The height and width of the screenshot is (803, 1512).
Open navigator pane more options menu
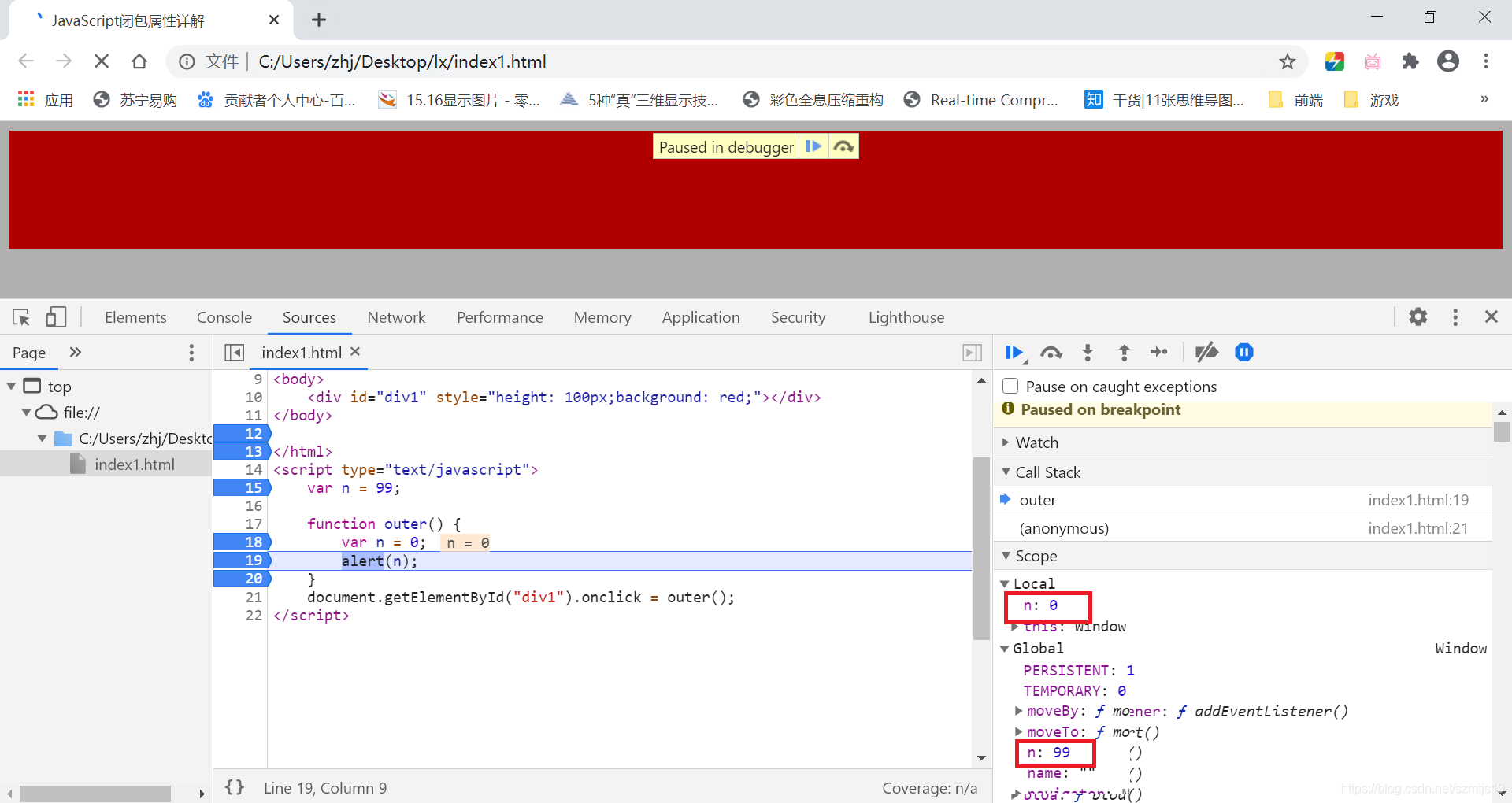click(191, 353)
